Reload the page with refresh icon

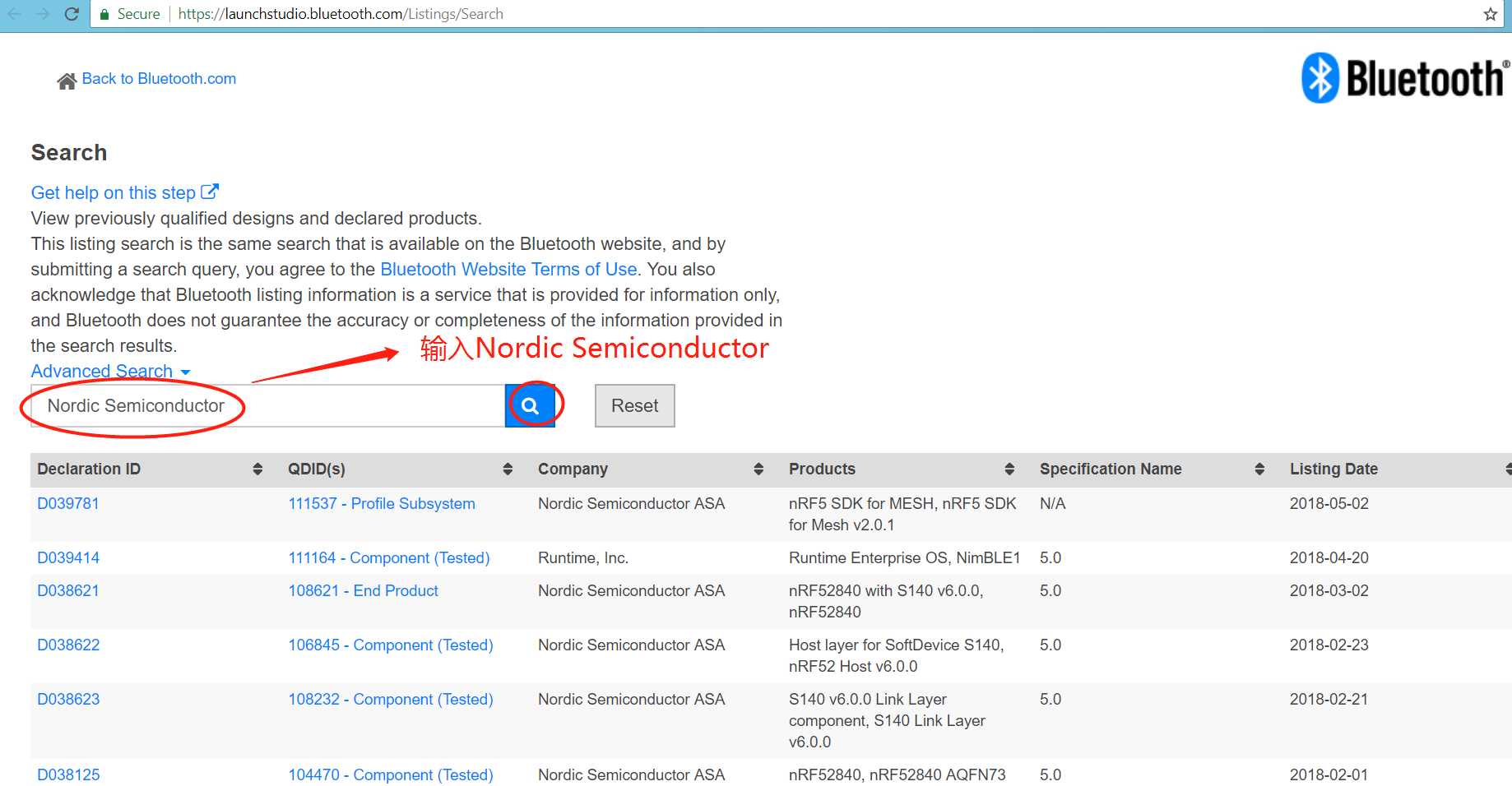[72, 14]
